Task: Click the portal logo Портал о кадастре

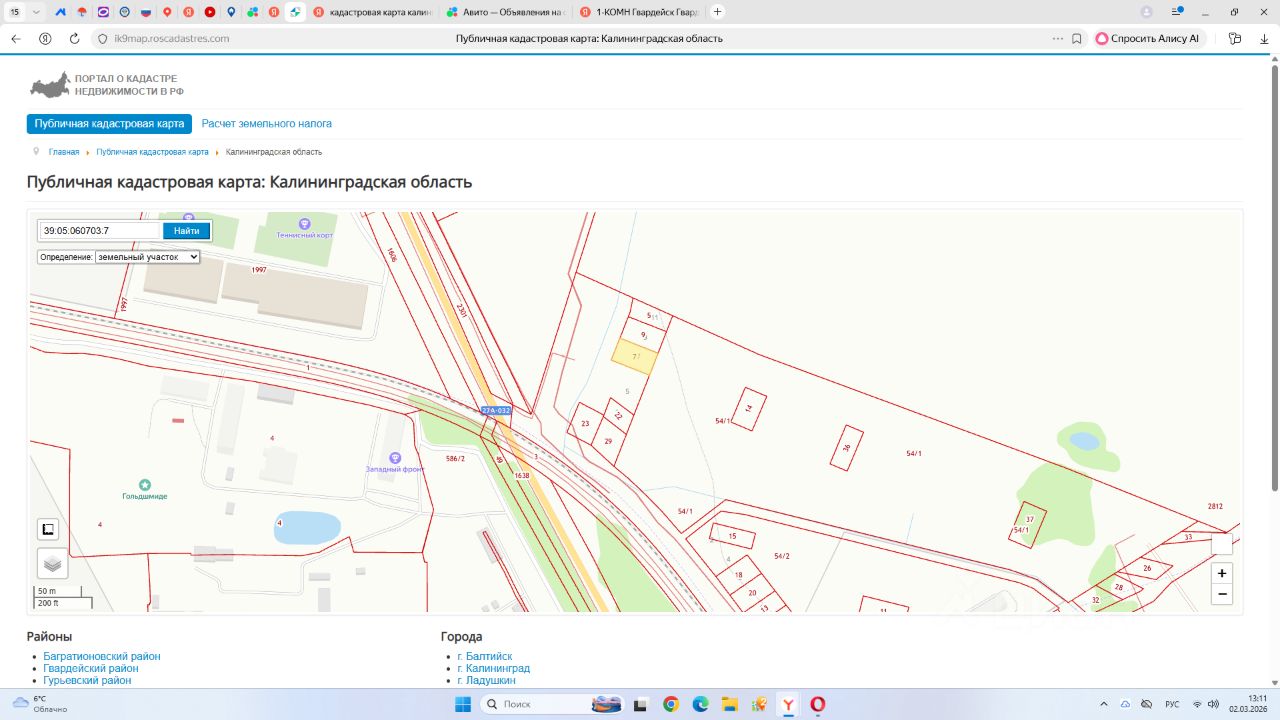Action: click(107, 85)
